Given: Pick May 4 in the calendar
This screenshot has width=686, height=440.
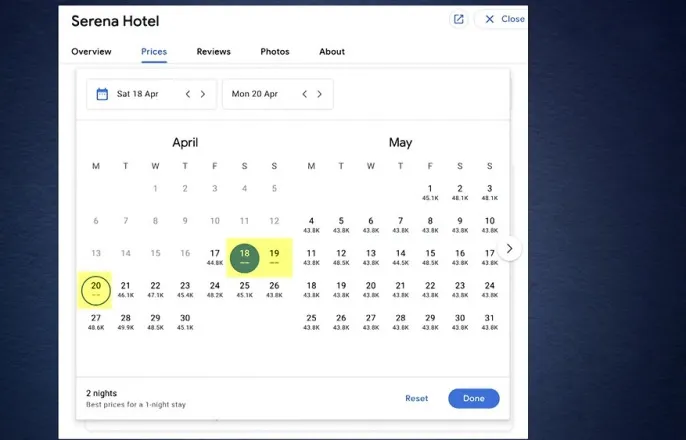Looking at the screenshot, I should click(311, 225).
